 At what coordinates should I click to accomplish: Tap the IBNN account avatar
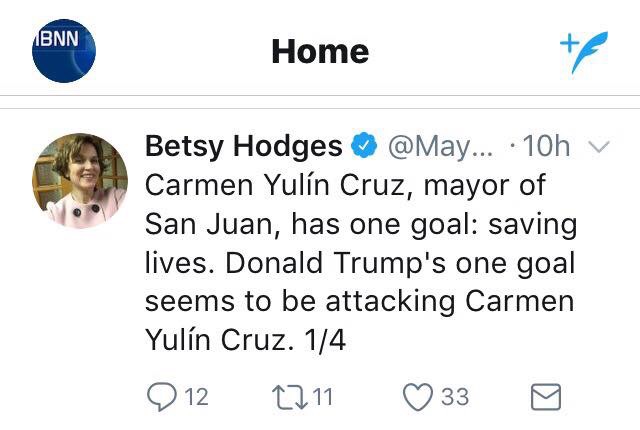pos(63,50)
